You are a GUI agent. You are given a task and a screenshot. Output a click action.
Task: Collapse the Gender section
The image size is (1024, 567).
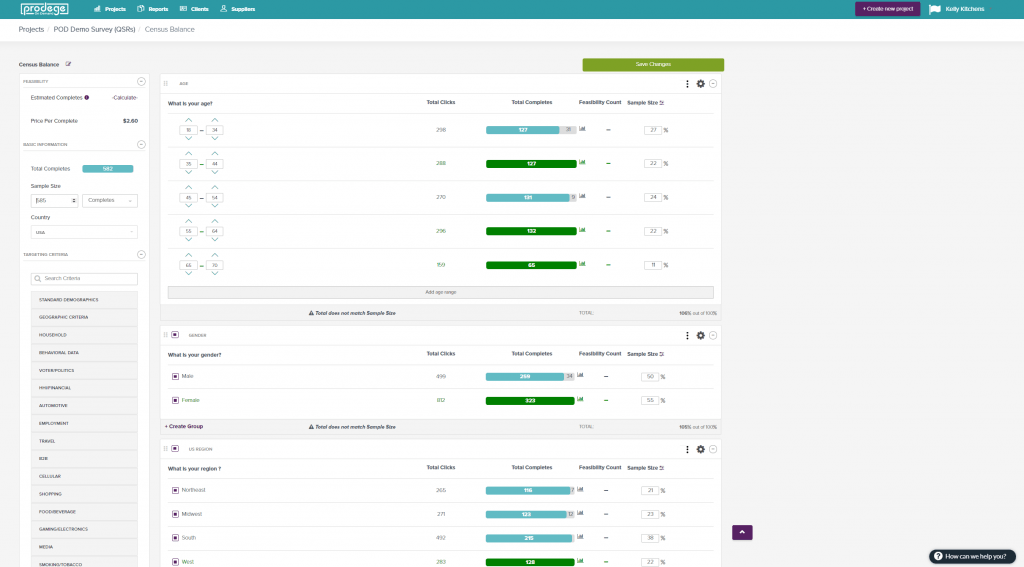pyautogui.click(x=713, y=335)
